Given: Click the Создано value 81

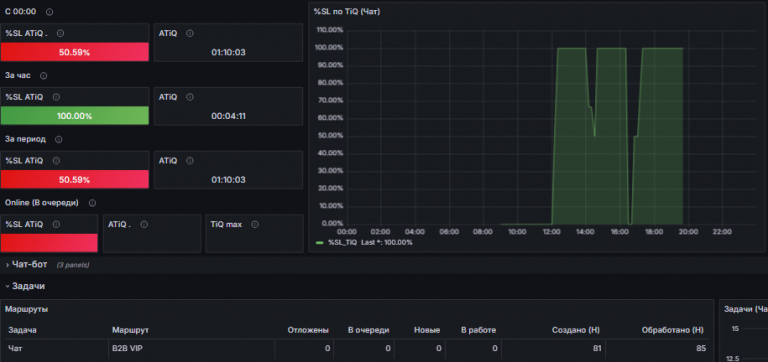Looking at the screenshot, I should (x=597, y=348).
